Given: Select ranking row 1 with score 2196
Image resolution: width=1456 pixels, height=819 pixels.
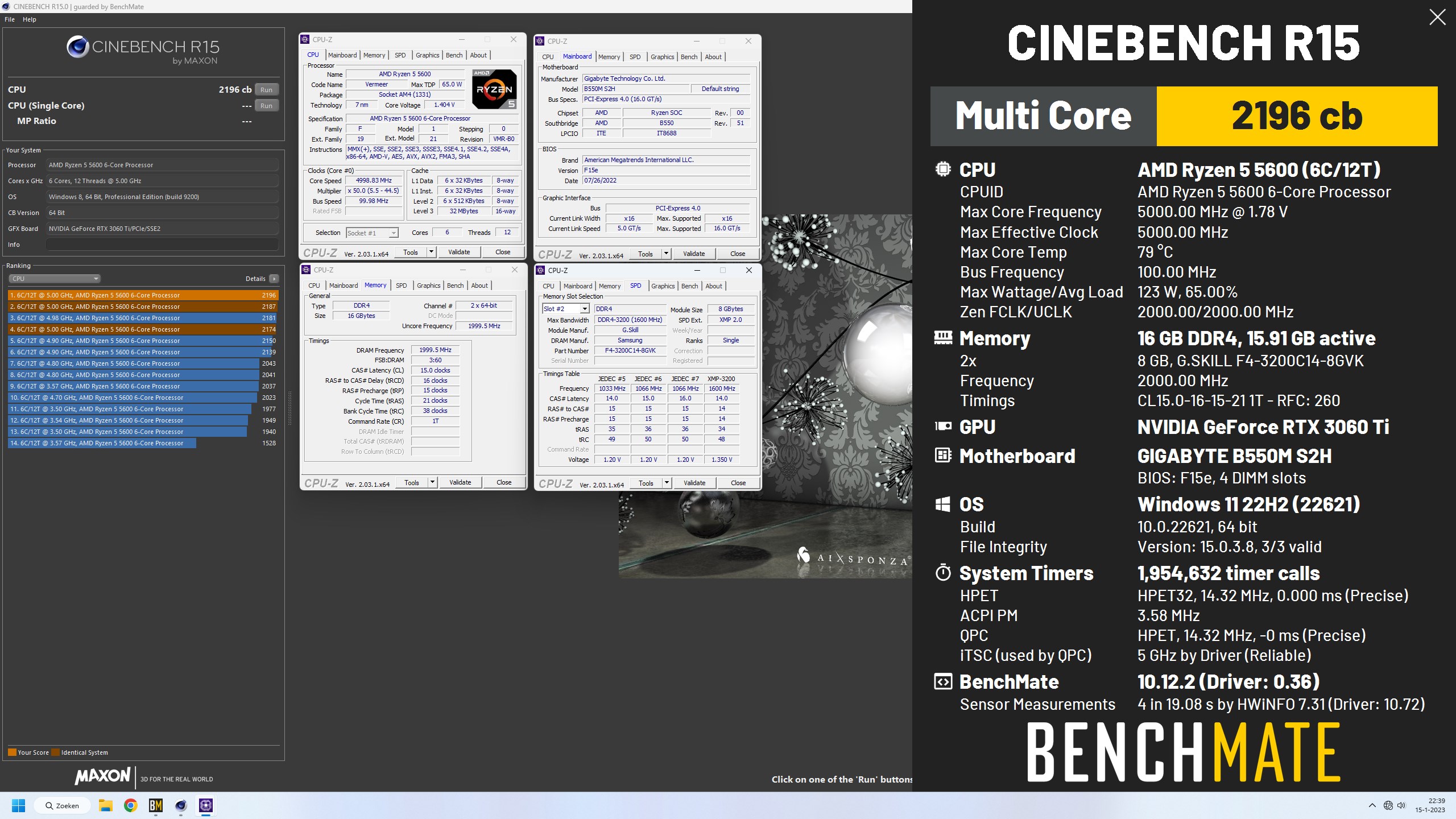Looking at the screenshot, I should [143, 295].
